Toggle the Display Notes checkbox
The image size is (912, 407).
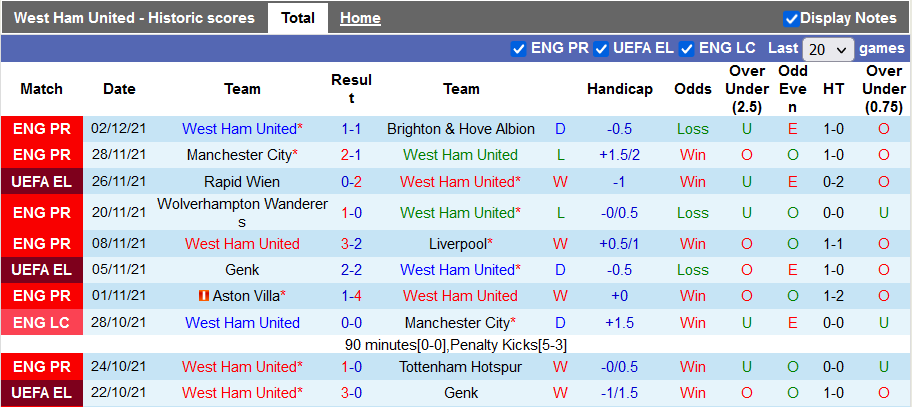(x=791, y=18)
